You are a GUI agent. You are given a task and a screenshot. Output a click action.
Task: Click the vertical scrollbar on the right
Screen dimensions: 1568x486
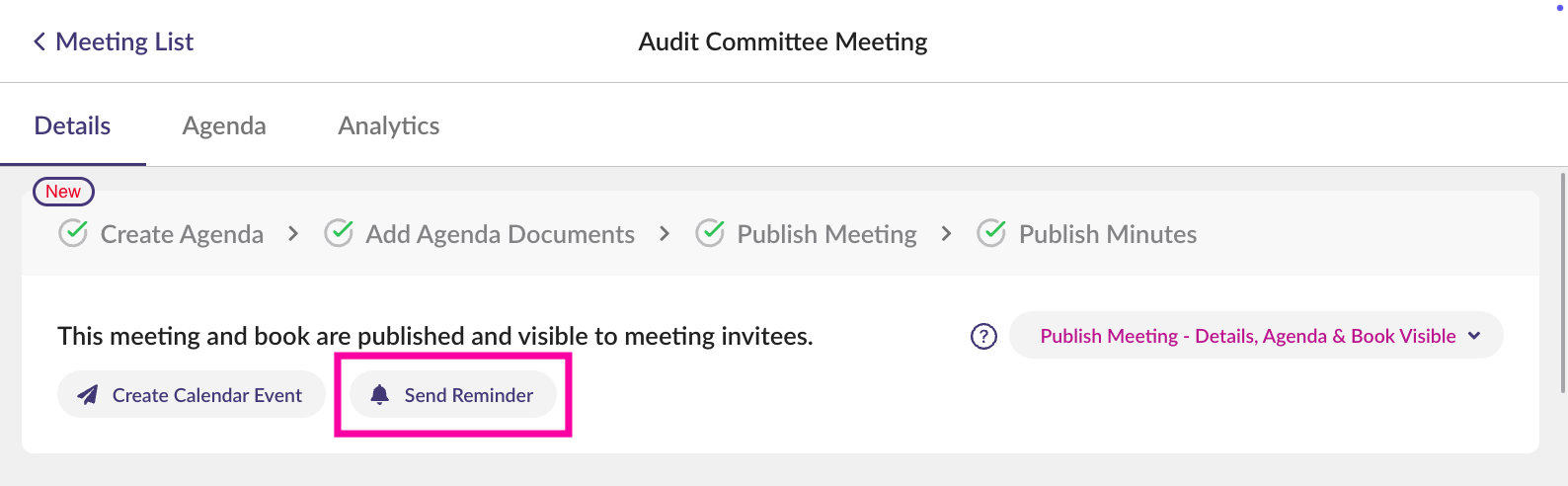[1563, 283]
